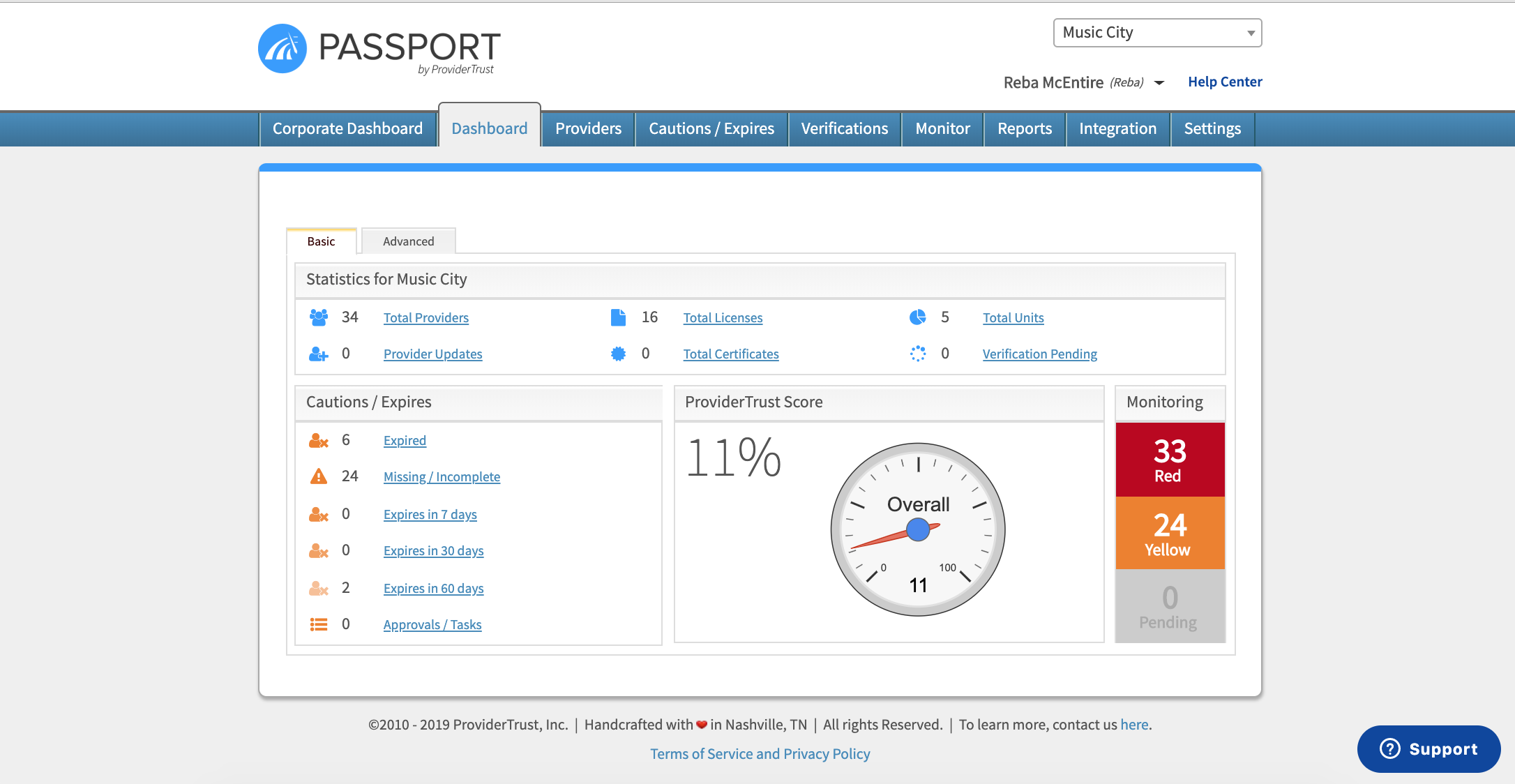Click the 33 Red monitoring tile

click(1170, 460)
